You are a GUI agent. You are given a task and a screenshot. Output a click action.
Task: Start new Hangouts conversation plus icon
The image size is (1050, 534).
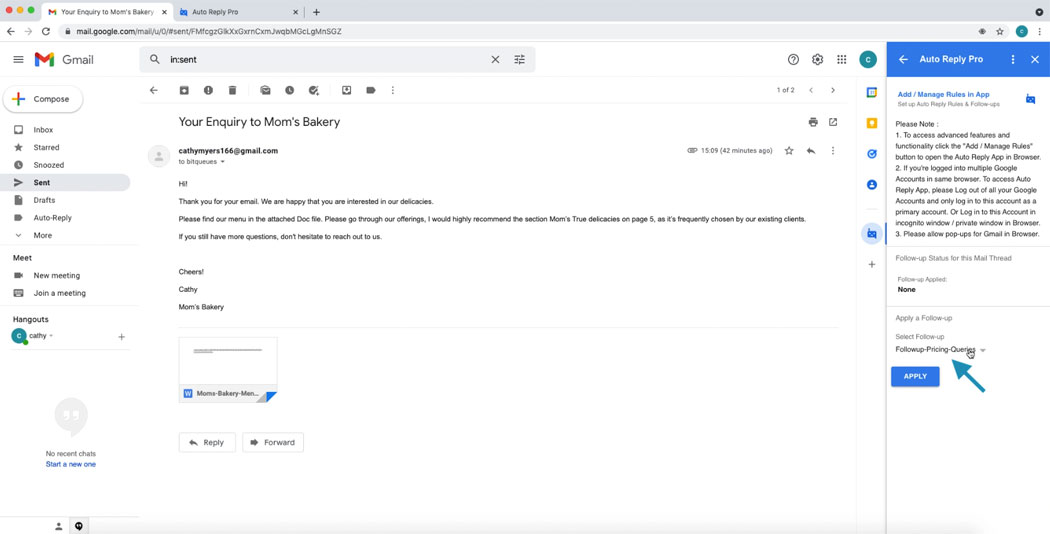pos(121,336)
